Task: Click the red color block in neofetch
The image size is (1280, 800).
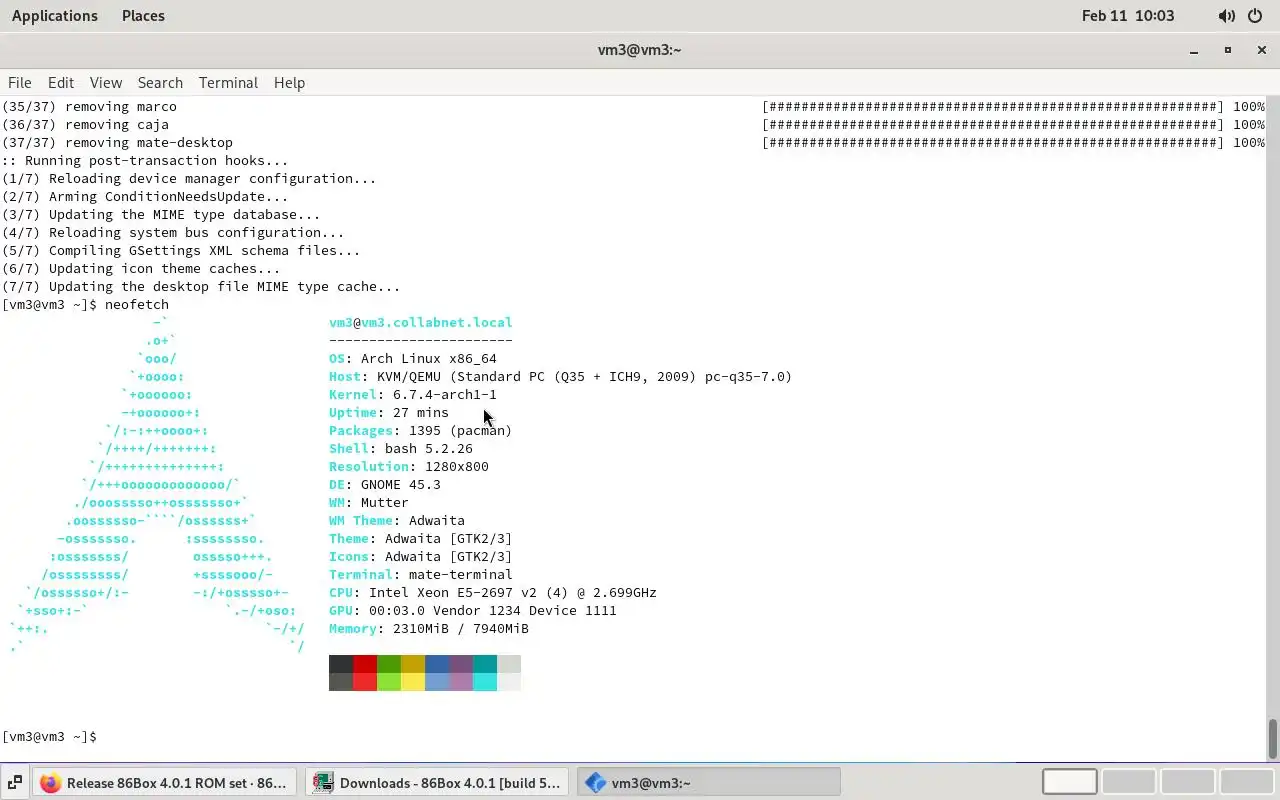Action: point(365,664)
